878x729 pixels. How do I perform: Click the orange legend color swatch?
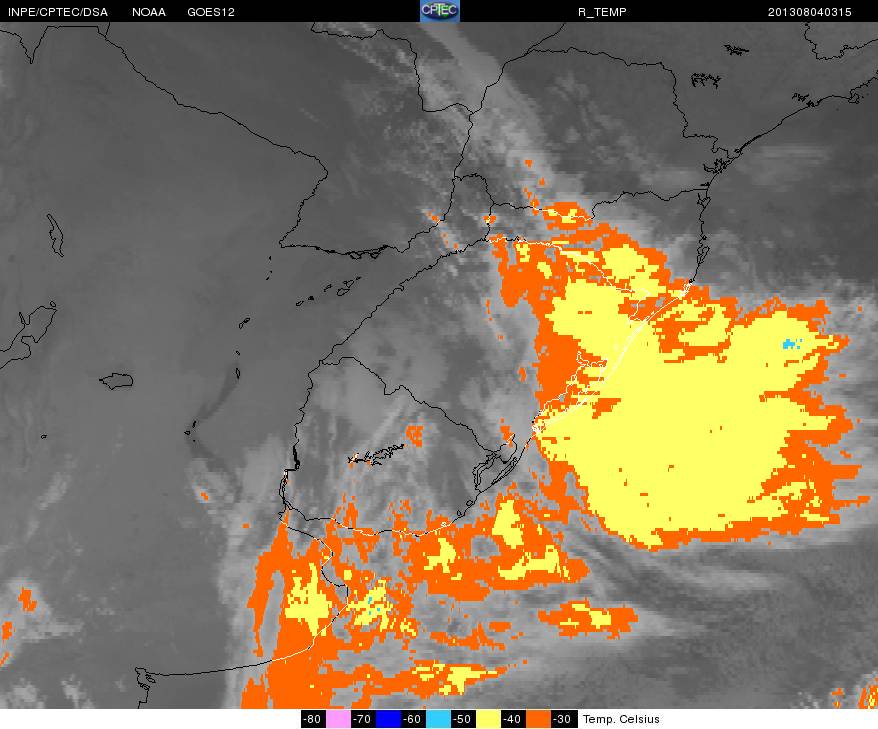point(538,719)
